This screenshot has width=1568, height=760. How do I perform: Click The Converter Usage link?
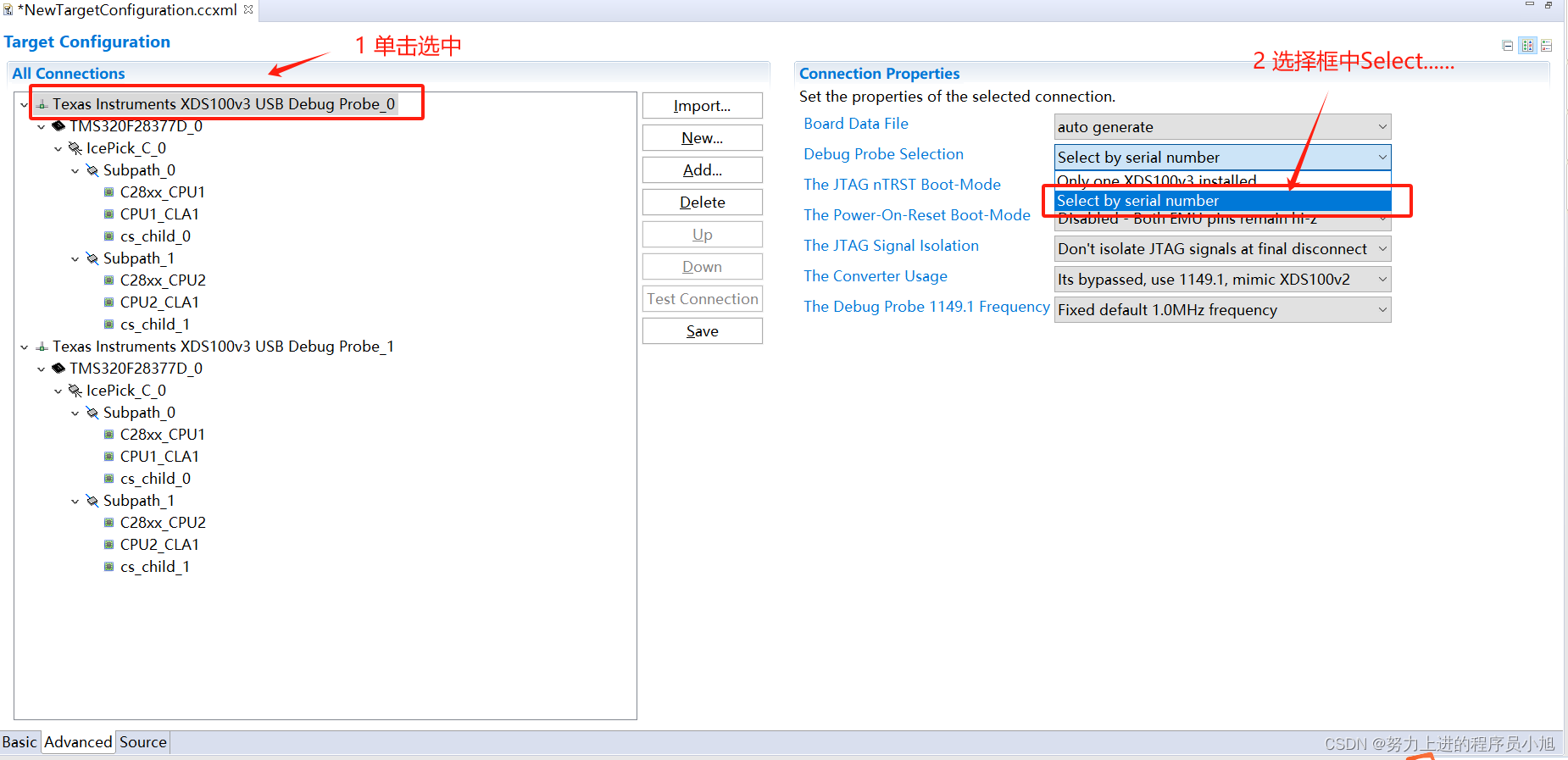pyautogui.click(x=876, y=276)
